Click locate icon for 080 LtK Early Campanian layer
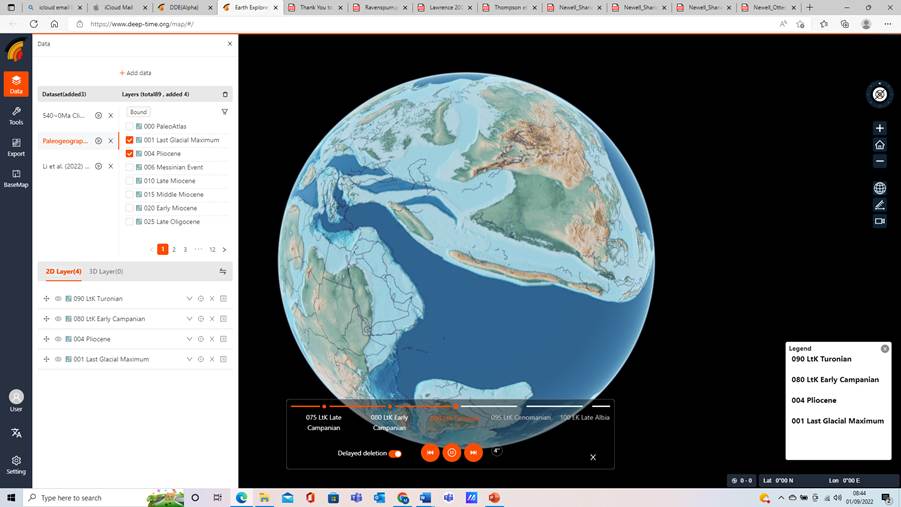The width and height of the screenshot is (901, 507). (201, 319)
